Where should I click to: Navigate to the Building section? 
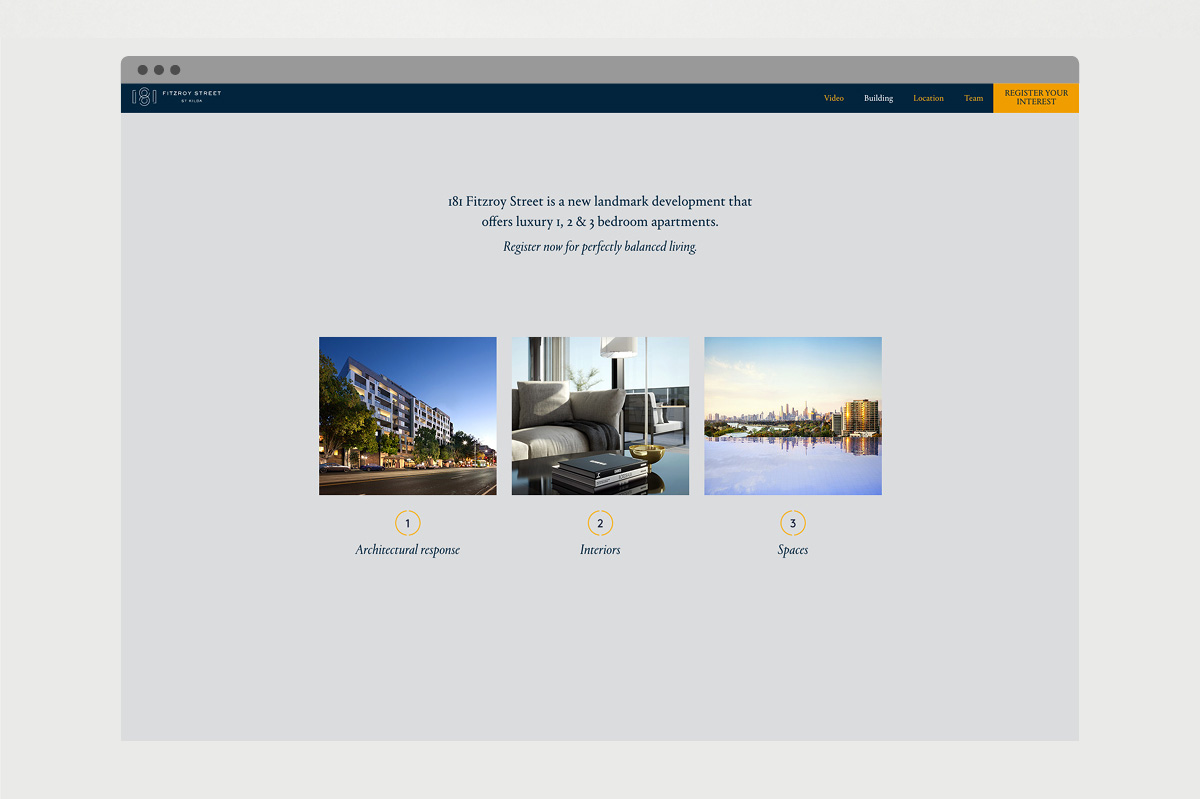878,98
